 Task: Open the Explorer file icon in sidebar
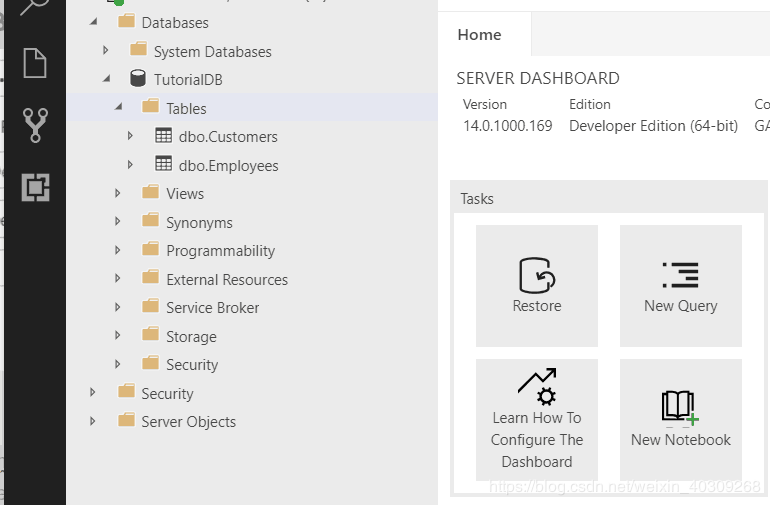tap(35, 63)
